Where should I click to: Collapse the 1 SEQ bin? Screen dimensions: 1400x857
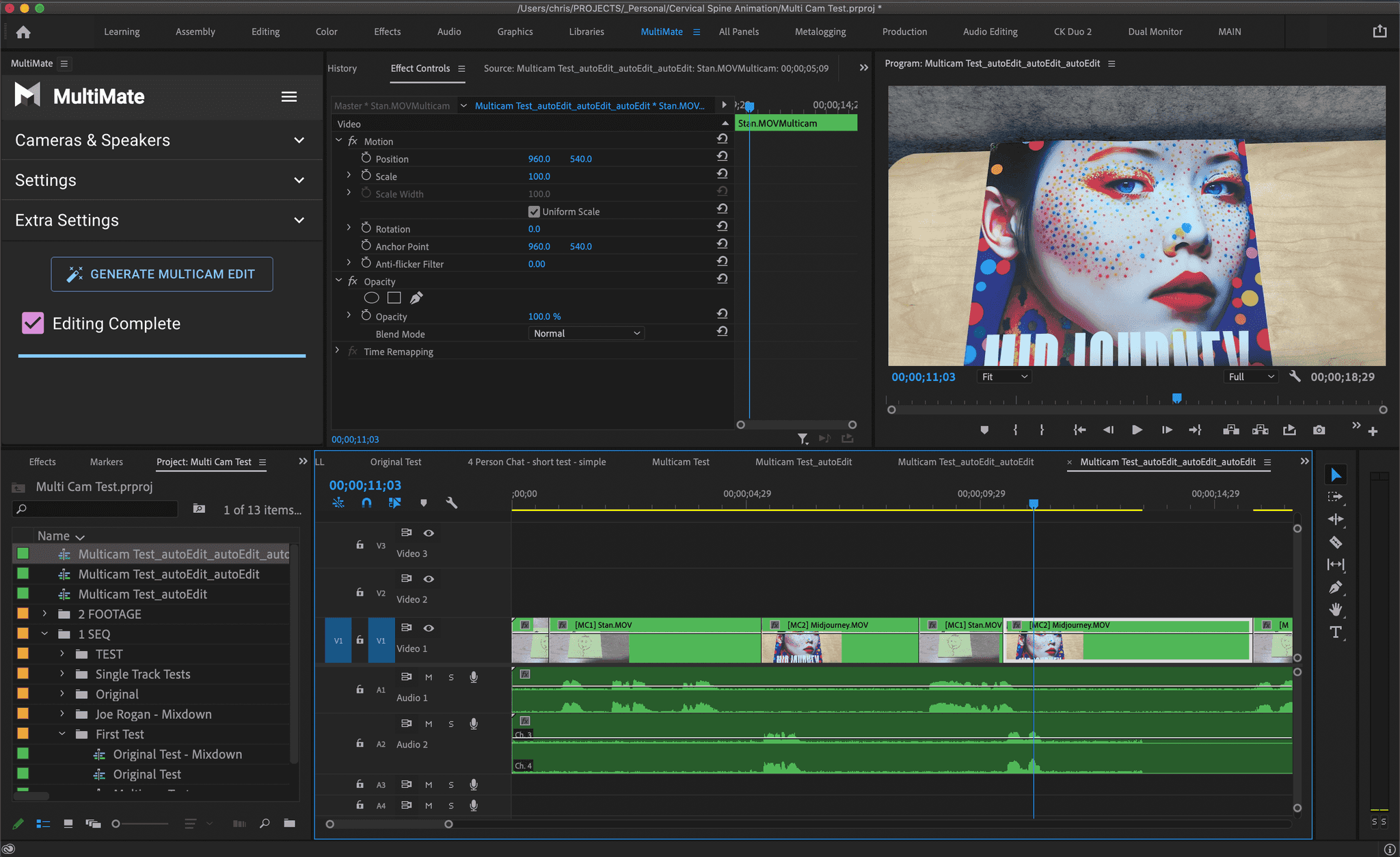(x=44, y=633)
